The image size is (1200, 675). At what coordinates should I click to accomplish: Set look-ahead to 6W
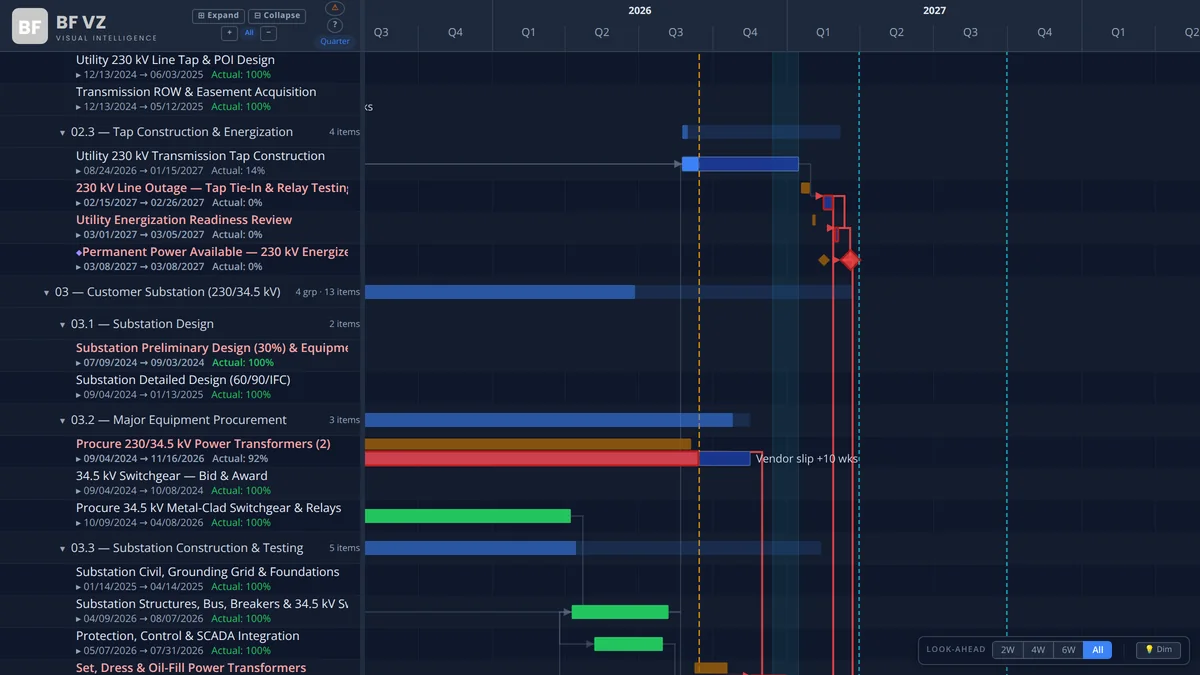1068,650
